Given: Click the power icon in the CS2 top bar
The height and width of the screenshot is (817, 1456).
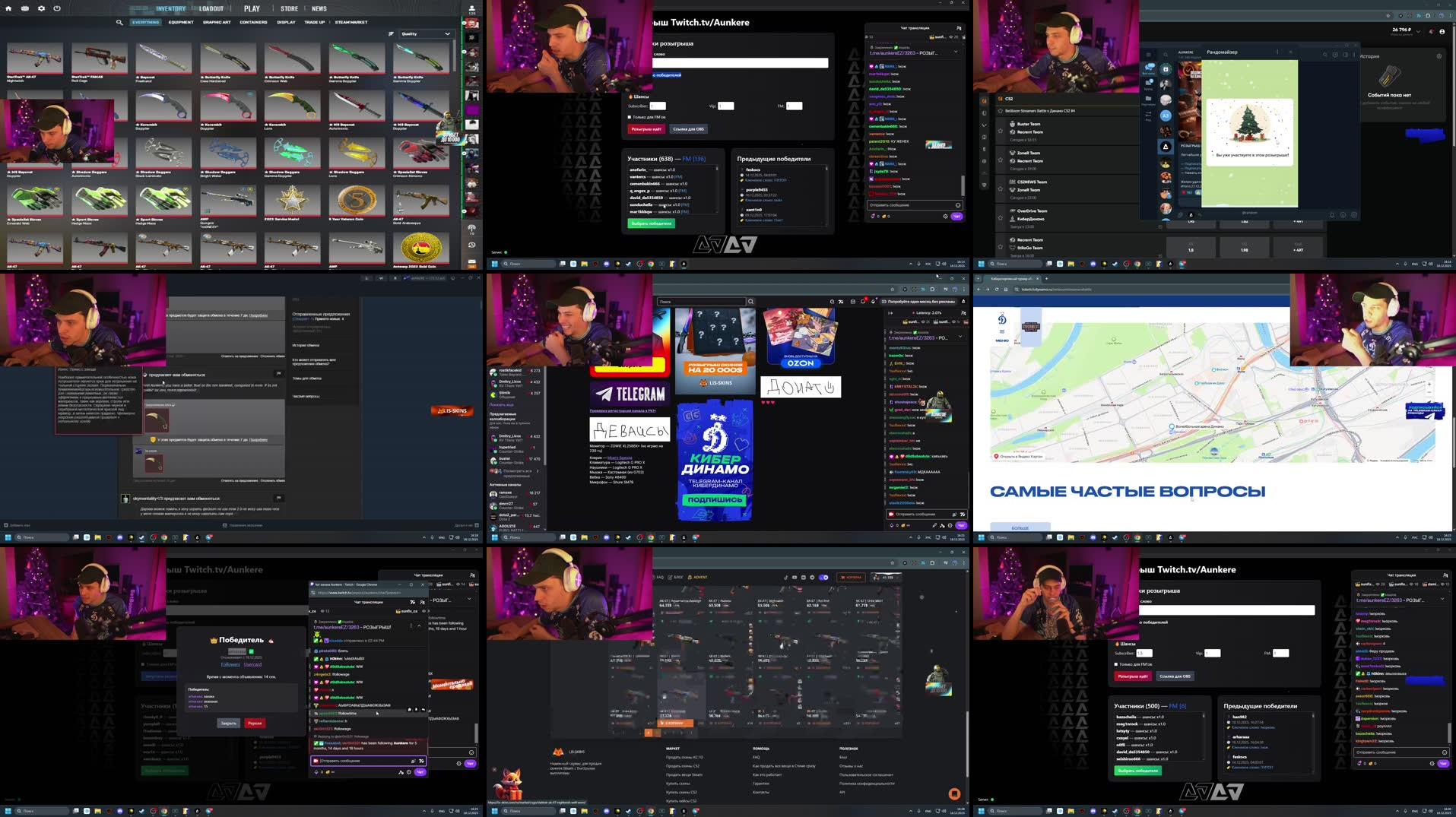Looking at the screenshot, I should click(x=56, y=8).
